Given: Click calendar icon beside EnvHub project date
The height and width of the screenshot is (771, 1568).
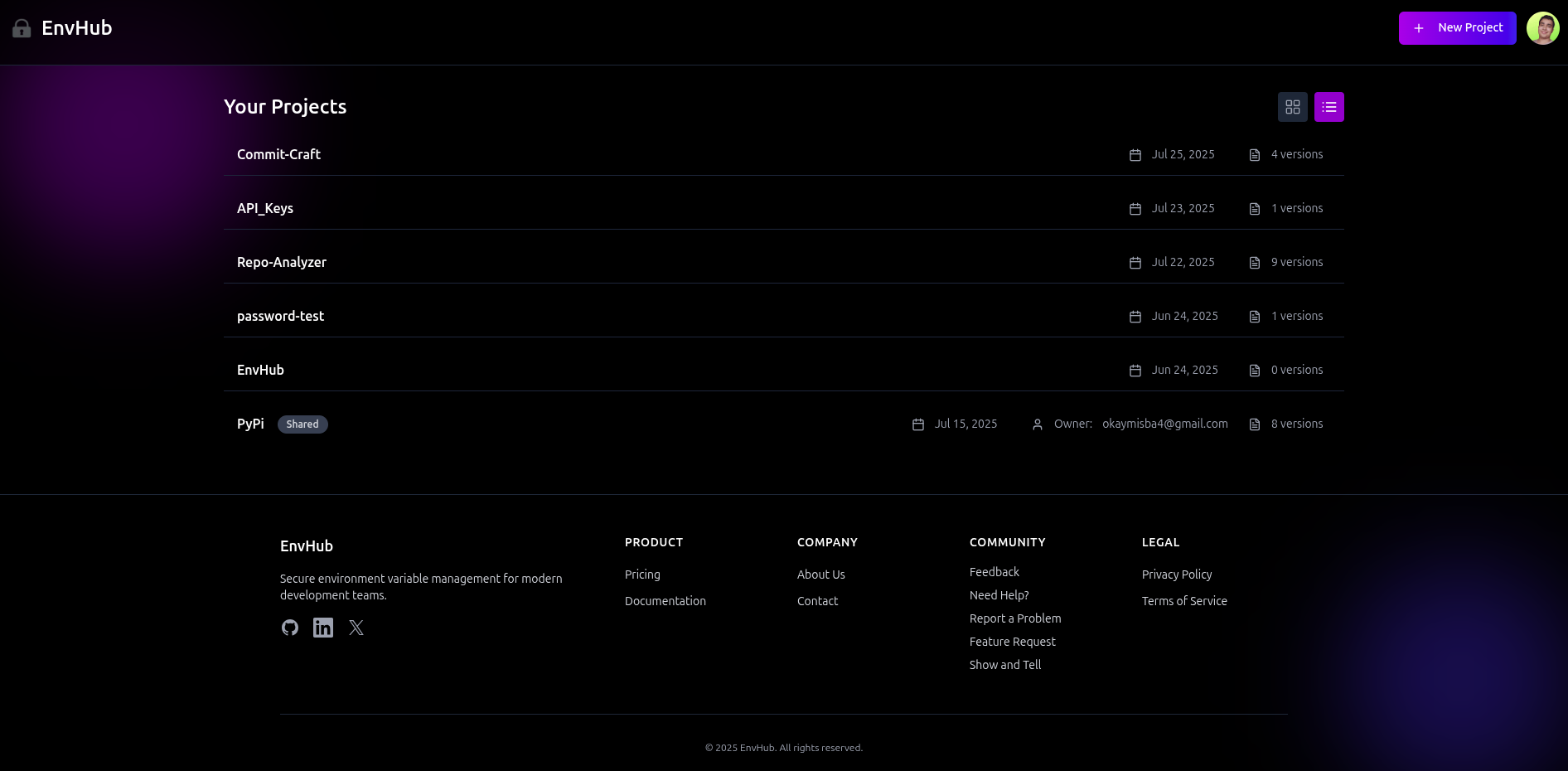Looking at the screenshot, I should tap(1135, 371).
